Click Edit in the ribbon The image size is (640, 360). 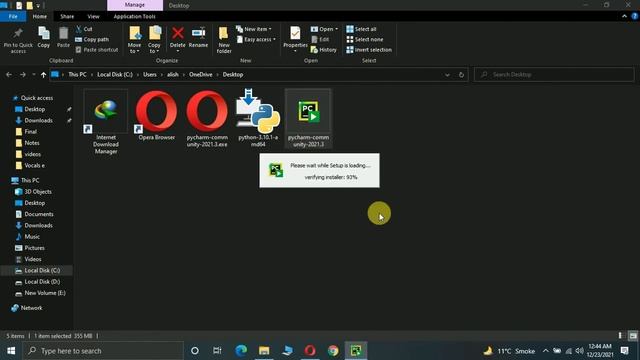320,40
